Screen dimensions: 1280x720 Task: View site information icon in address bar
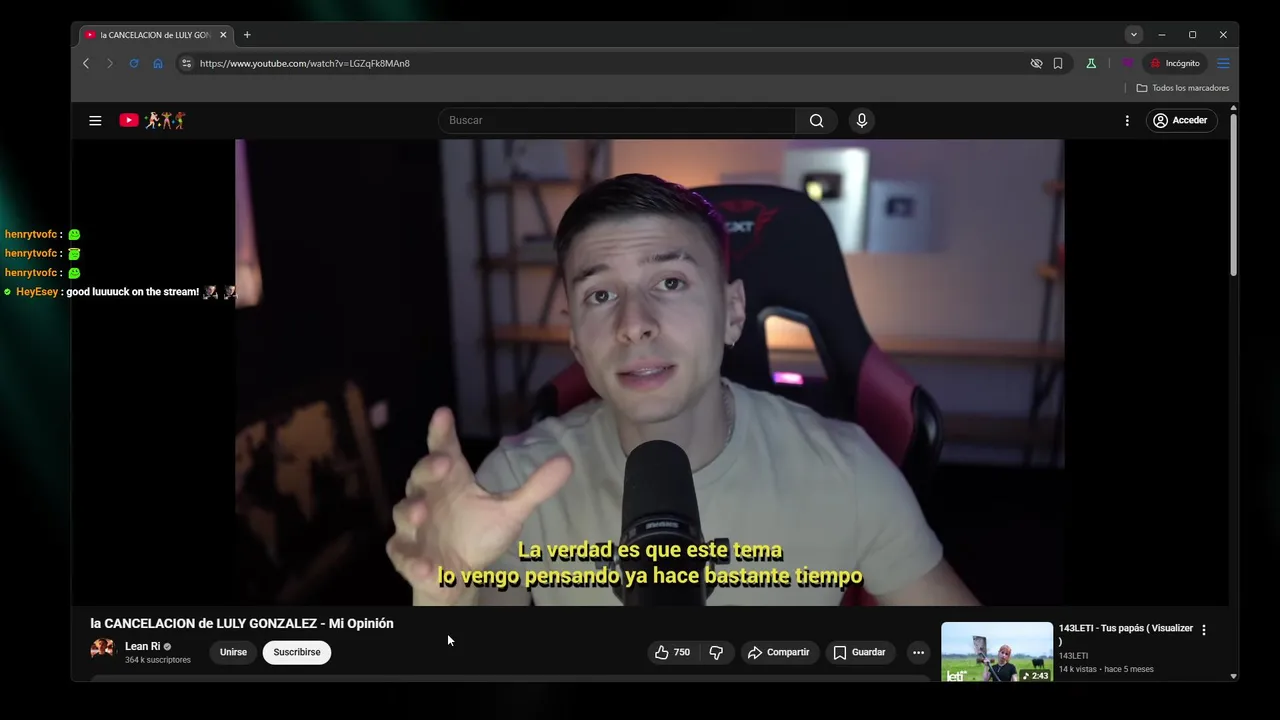pyautogui.click(x=185, y=63)
